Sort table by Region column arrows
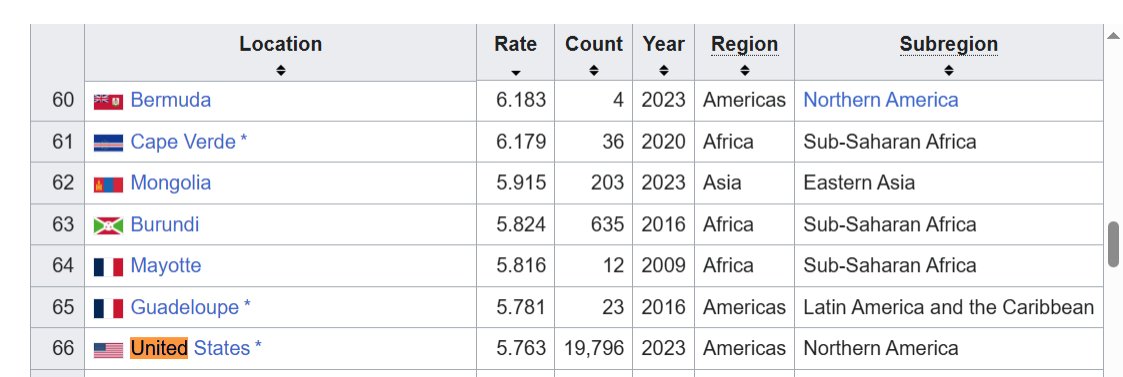Viewport: 1123px width, 377px height. point(745,70)
